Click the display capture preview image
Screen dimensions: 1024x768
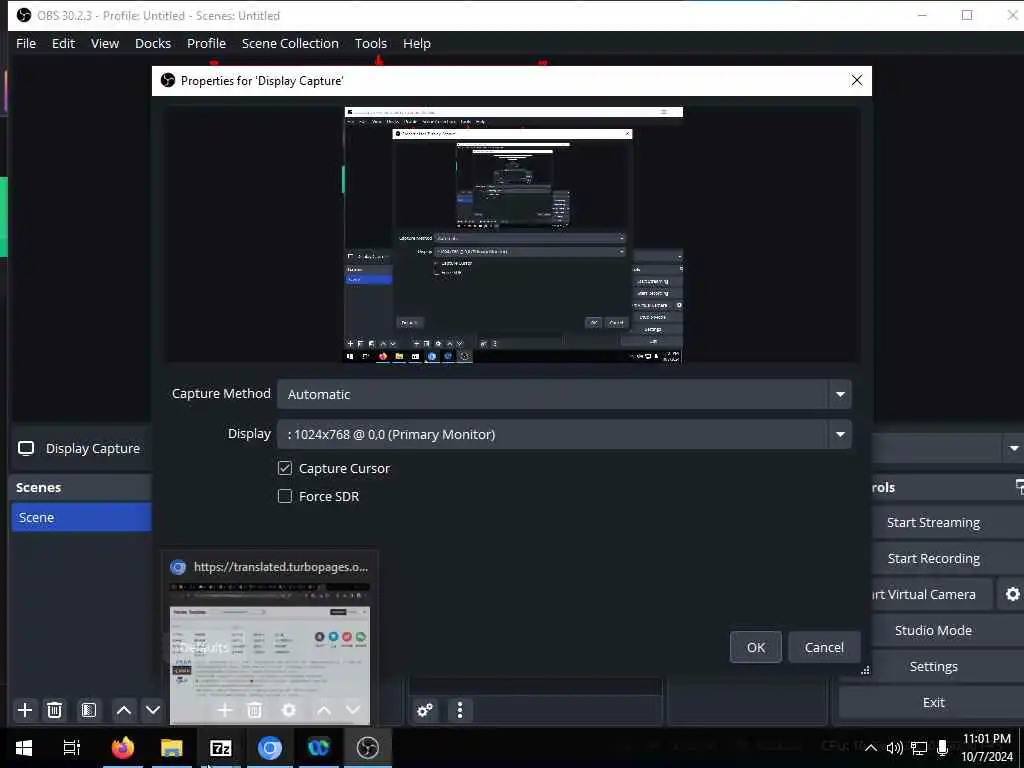point(513,234)
